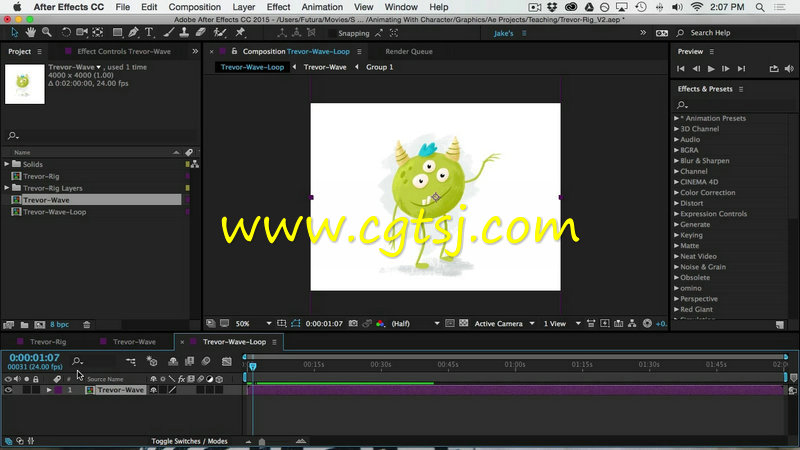Select the Puppet Pin tool
Screen dimensions: 800x450
coord(240,33)
